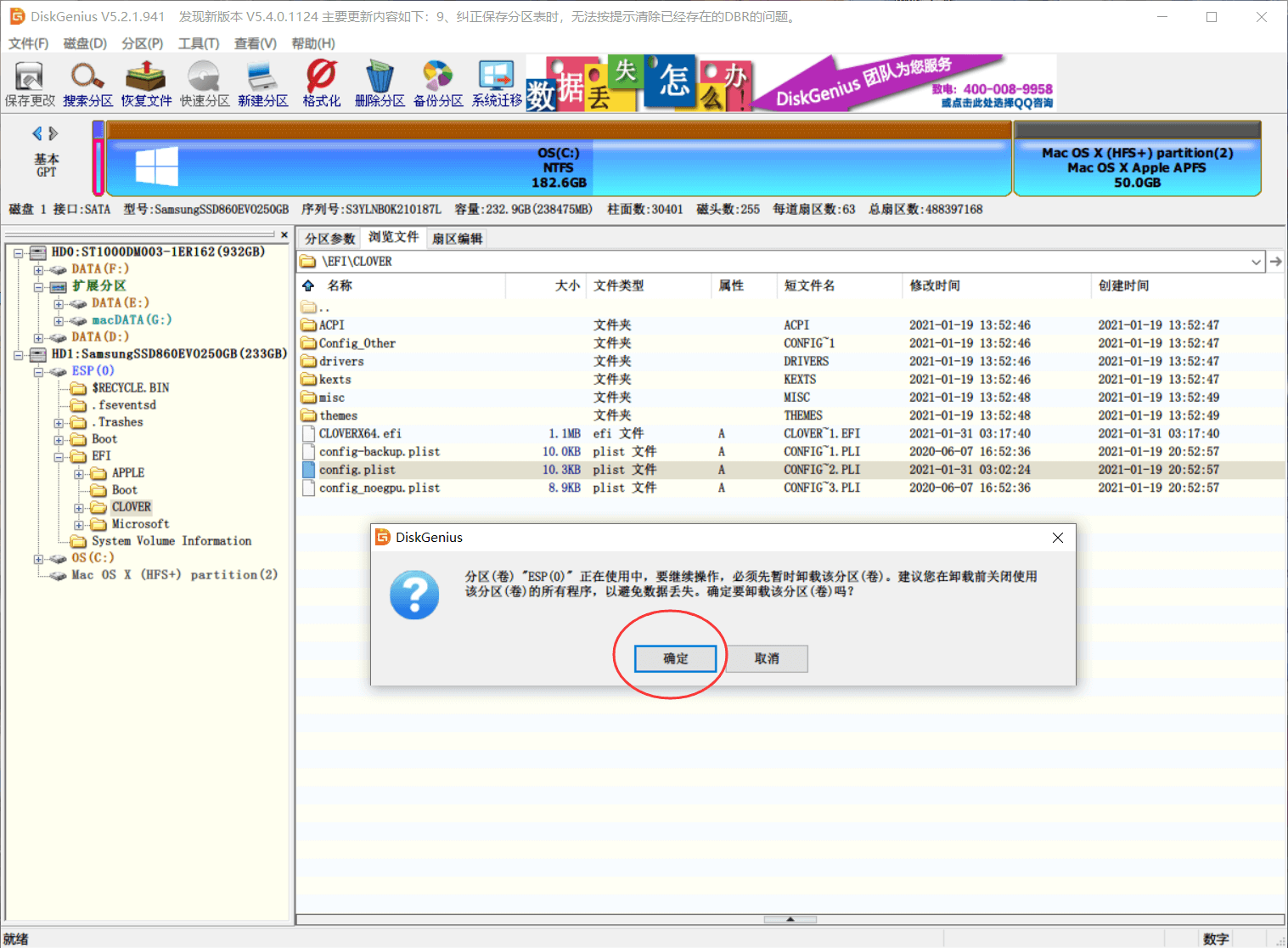1288x948 pixels.
Task: Expand the DATA(F:) tree node
Action: 38,270
